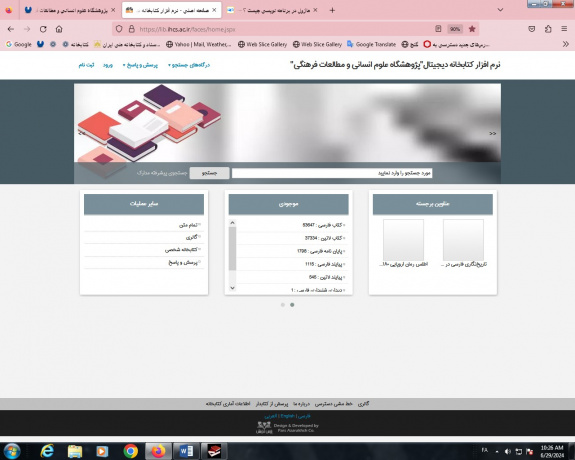Screen dimensions: 575x460
Task: Expand the پرسش و پاسخ dropdown menu
Action: pyautogui.click(x=140, y=65)
